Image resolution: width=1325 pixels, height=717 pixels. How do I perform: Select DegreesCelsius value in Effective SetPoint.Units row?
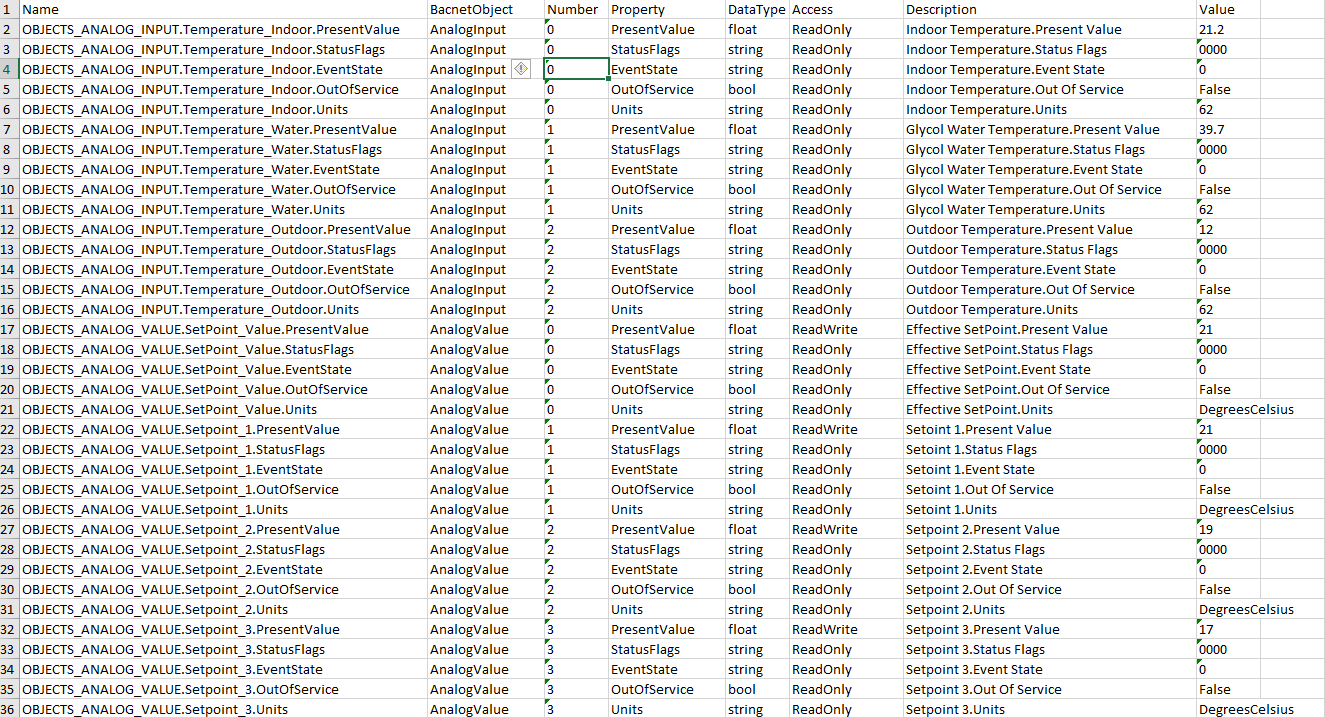(1245, 409)
